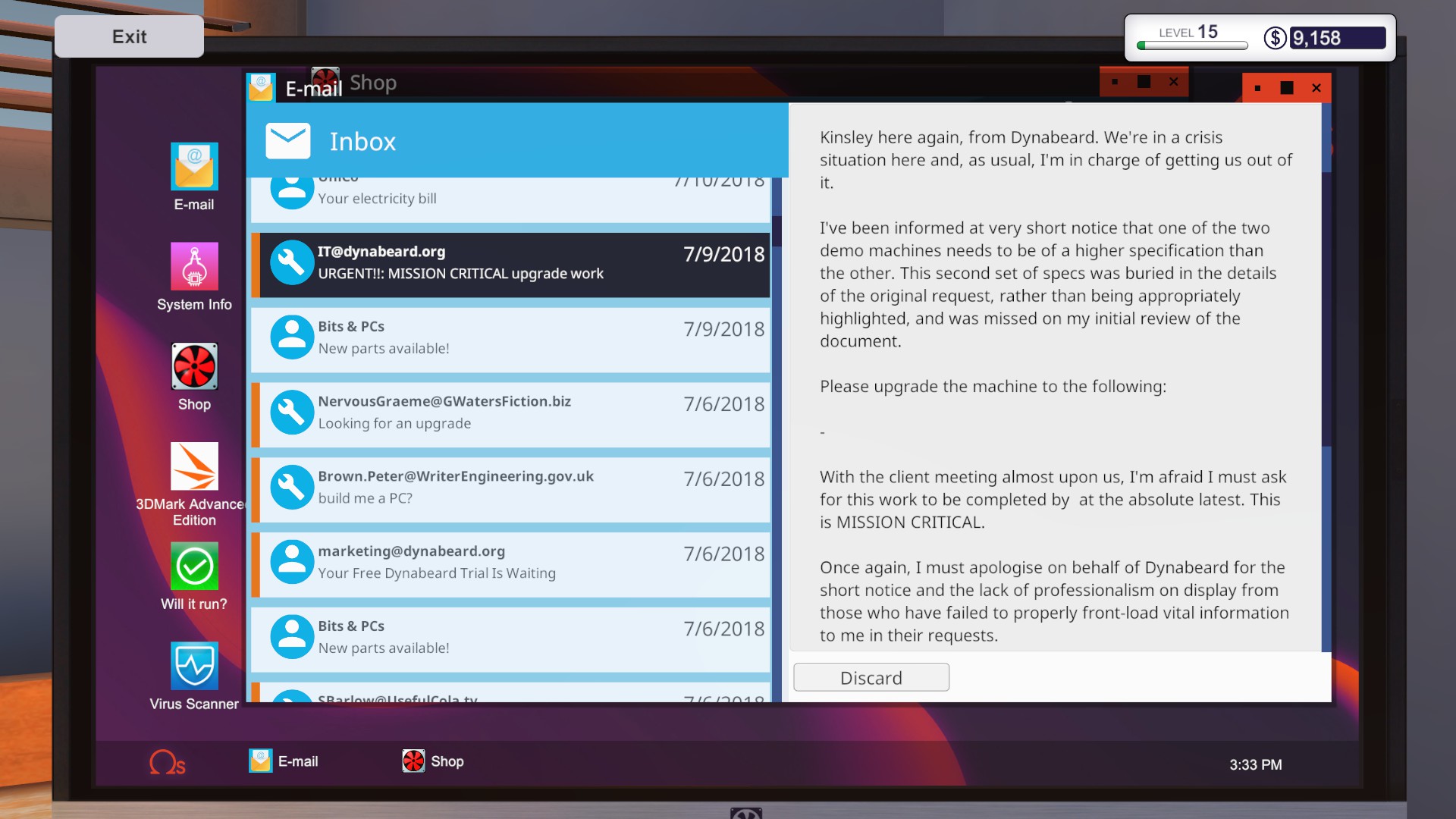Click wrench icon of NervousGraeme email
The height and width of the screenshot is (819, 1456).
292,413
